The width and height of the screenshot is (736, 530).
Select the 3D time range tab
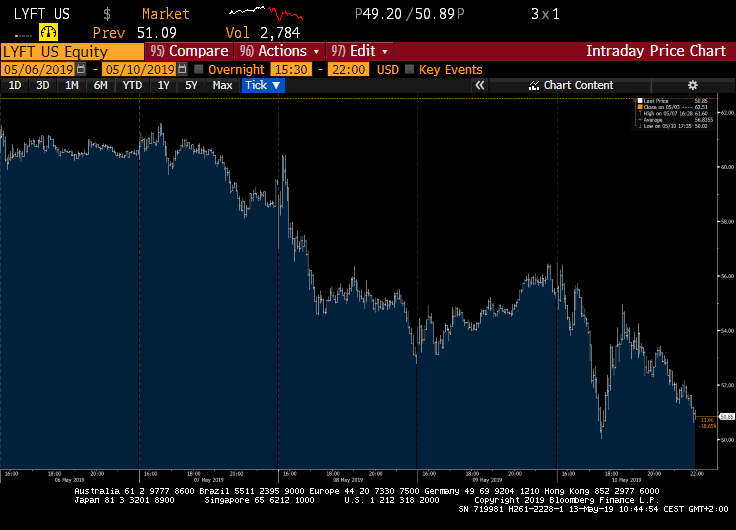pyautogui.click(x=43, y=85)
